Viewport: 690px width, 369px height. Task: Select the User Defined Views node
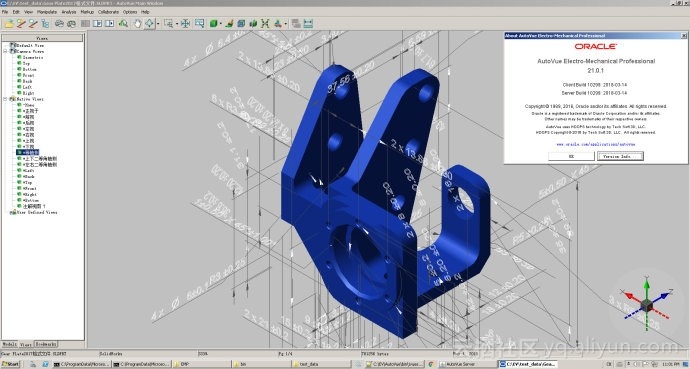37,212
